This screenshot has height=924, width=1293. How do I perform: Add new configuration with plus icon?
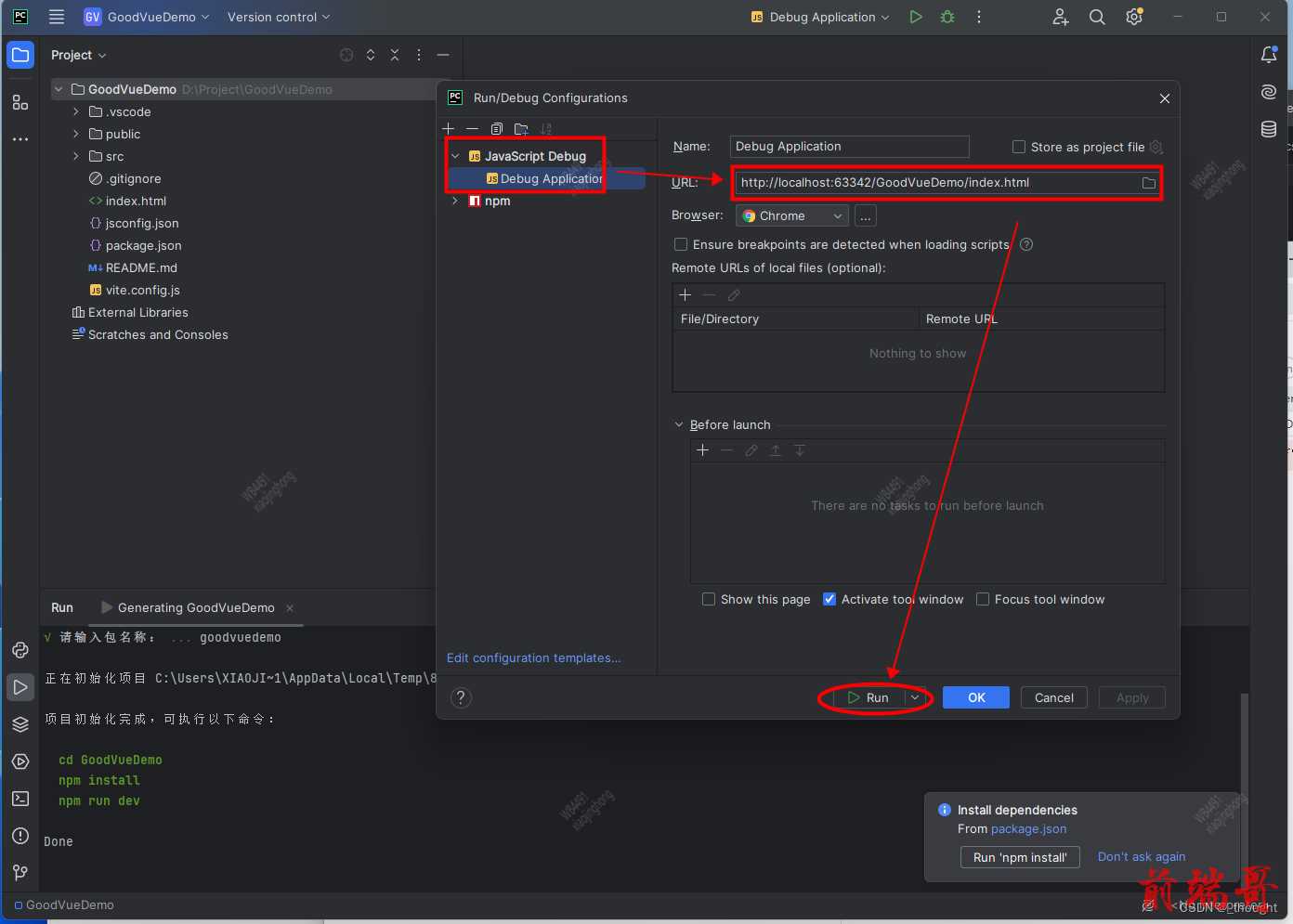(449, 128)
